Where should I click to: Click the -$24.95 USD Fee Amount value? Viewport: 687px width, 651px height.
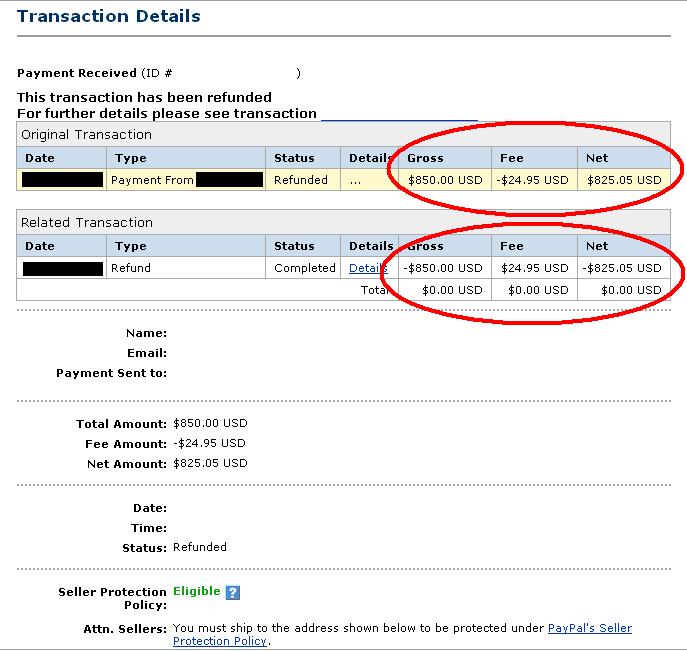click(x=208, y=443)
